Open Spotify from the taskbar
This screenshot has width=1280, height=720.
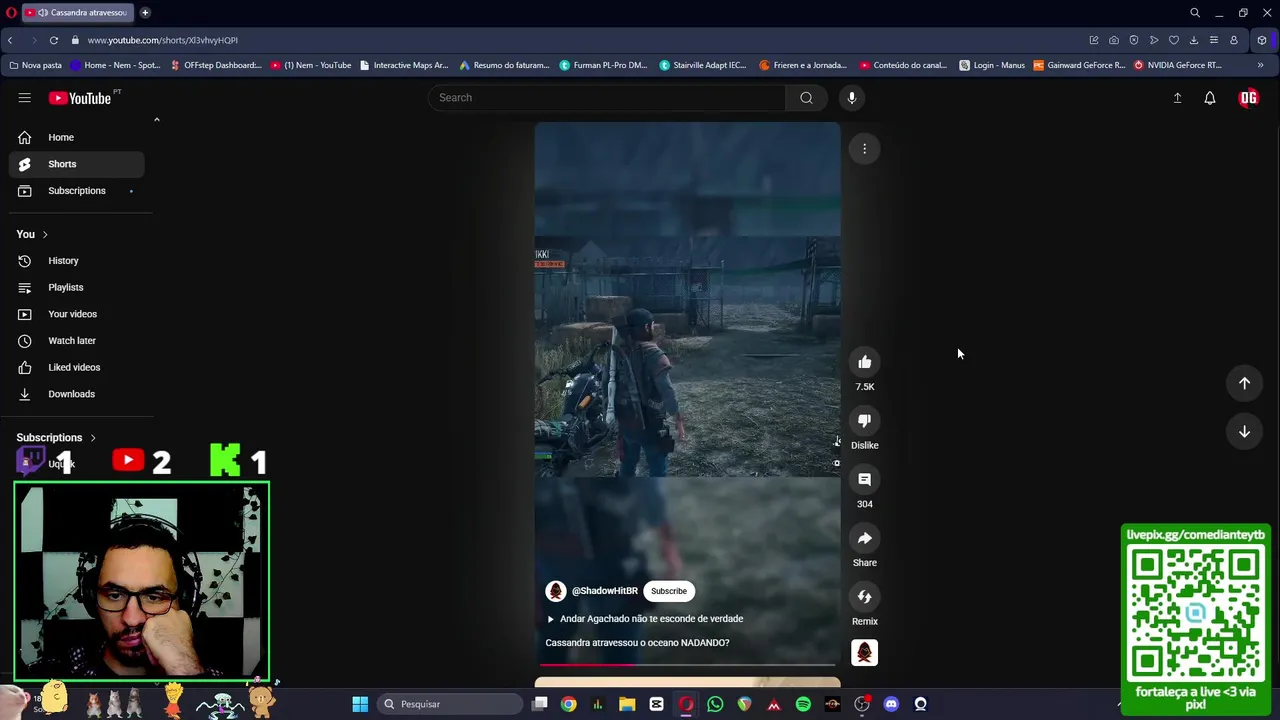[x=803, y=704]
